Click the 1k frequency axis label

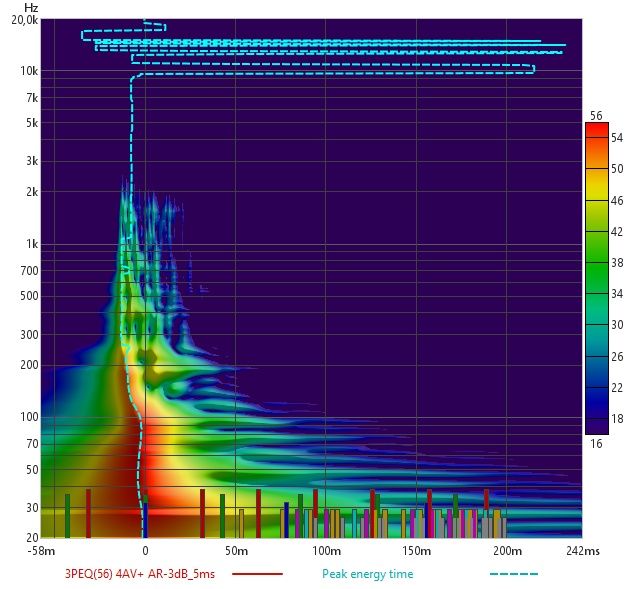tap(31, 244)
